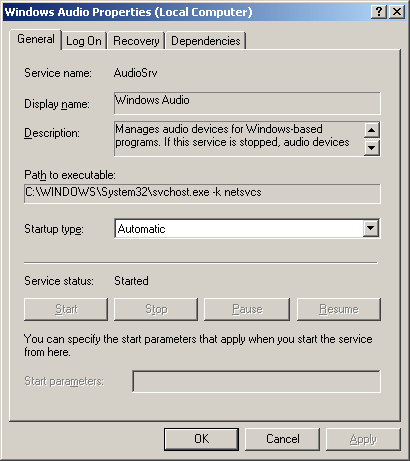Dismiss the dialog with Cancel
Image resolution: width=410 pixels, height=461 pixels.
click(282, 439)
